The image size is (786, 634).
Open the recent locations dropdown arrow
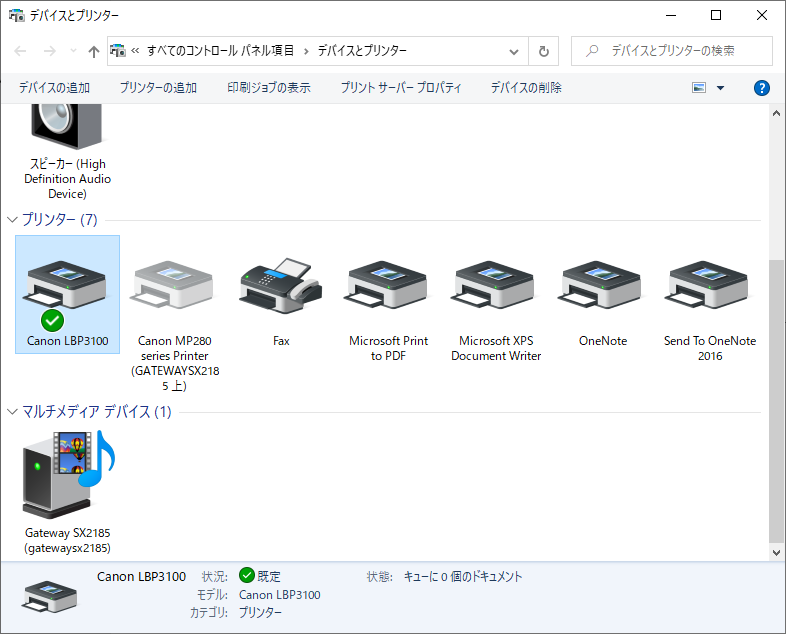pos(73,51)
